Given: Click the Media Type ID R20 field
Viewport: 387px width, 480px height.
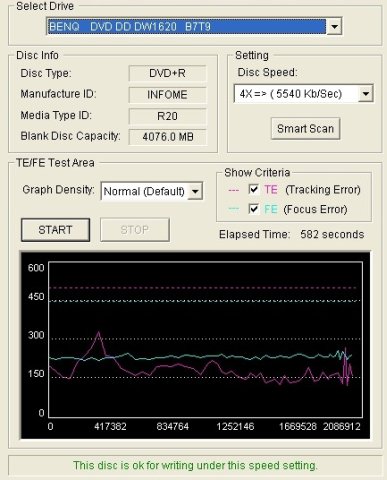Looking at the screenshot, I should 167,116.
